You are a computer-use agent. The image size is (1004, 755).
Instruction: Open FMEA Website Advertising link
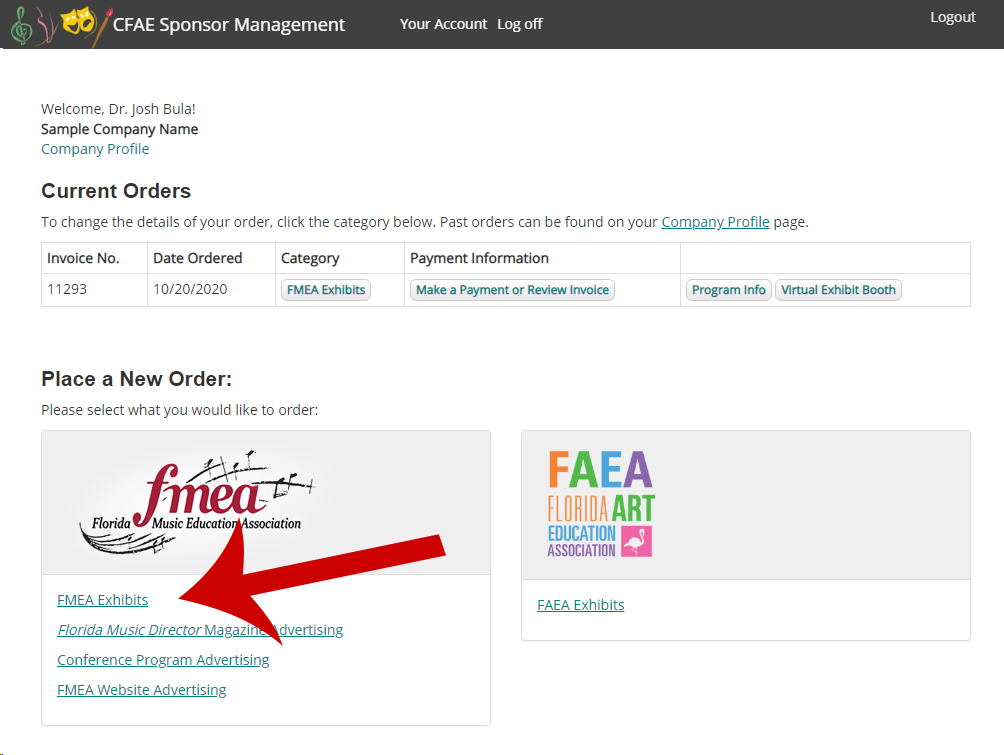(x=142, y=690)
